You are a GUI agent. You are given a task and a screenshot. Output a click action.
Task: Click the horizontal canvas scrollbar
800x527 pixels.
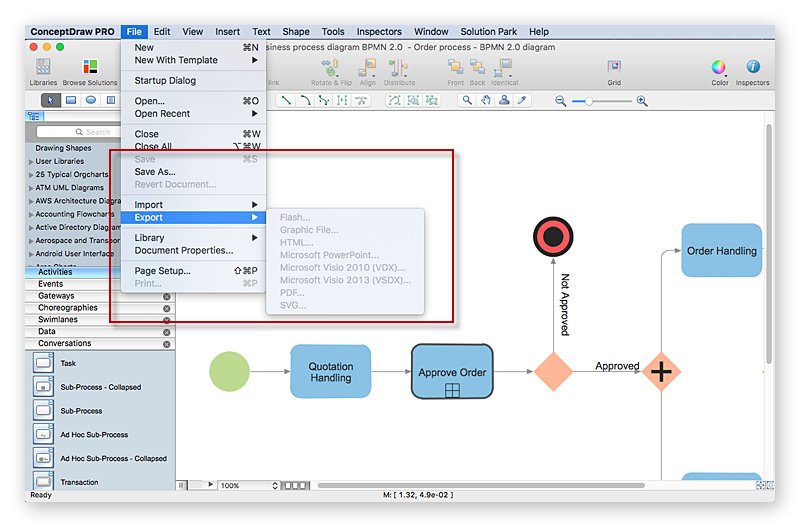click(x=481, y=485)
